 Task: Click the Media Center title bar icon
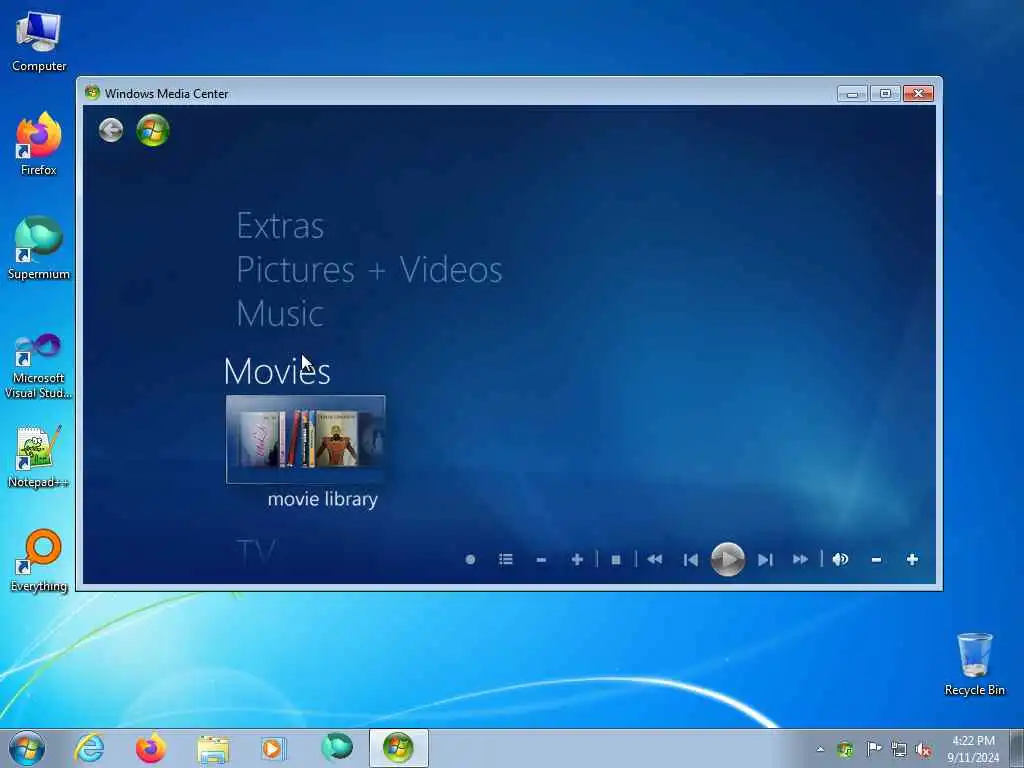point(92,93)
